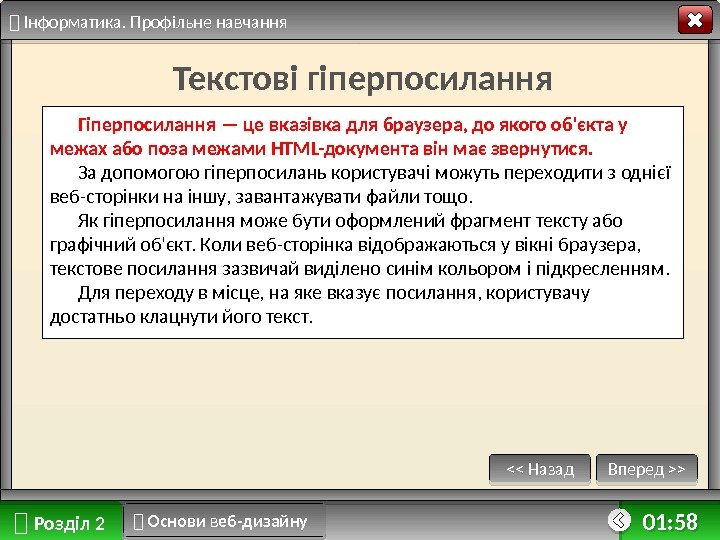Click the title Інформатика. Профільне навчання
The height and width of the screenshot is (540, 720).
click(x=155, y=22)
